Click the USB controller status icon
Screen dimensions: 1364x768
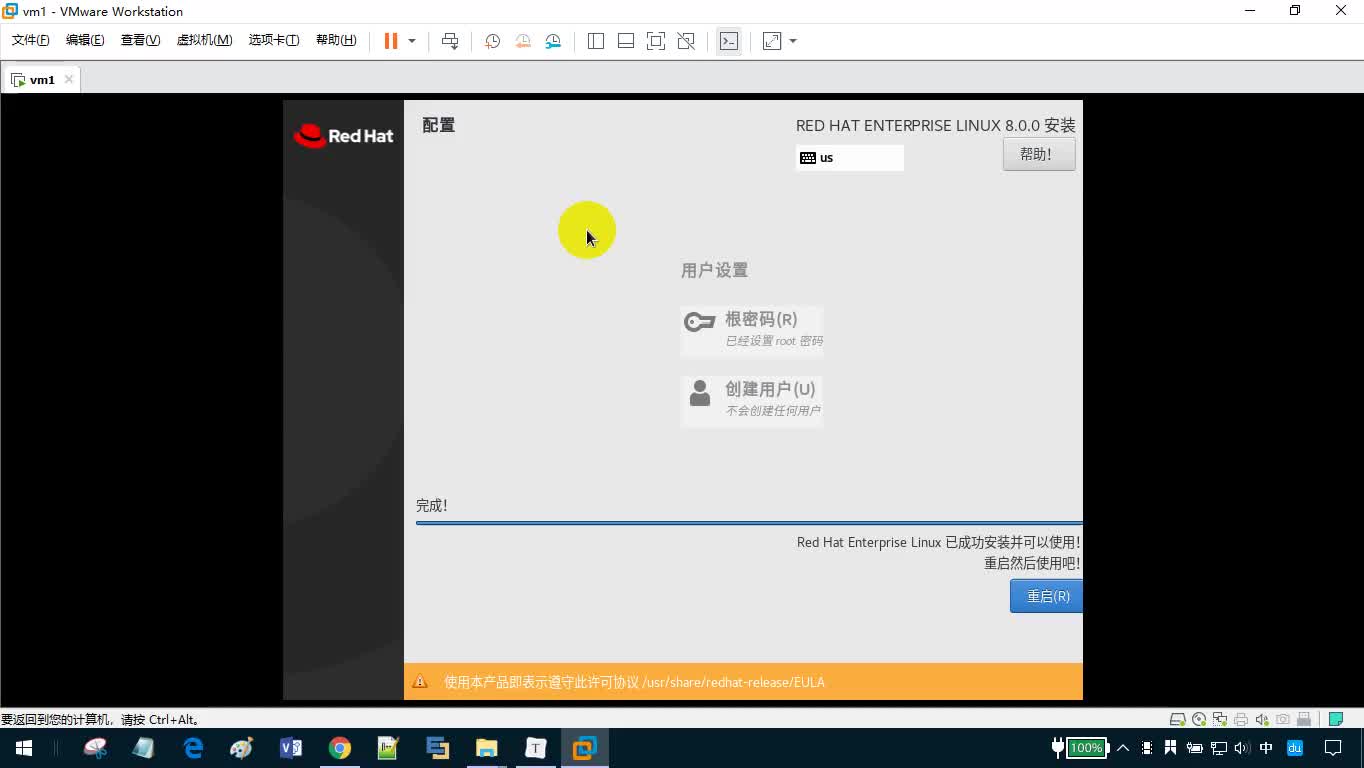click(x=1303, y=719)
